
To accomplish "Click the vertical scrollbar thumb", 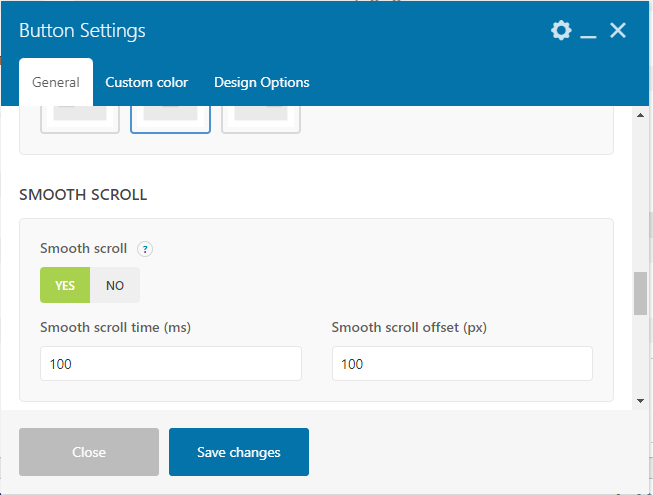I will (x=640, y=294).
